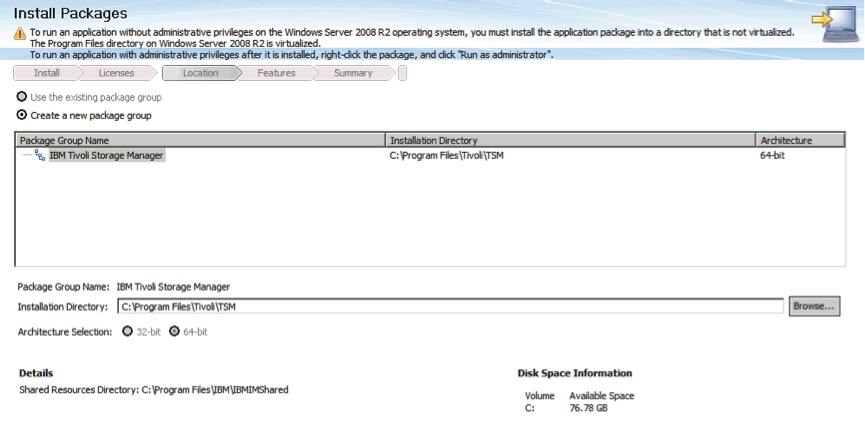Click the Install Packages title
The width and height of the screenshot is (865, 433).
click(70, 13)
